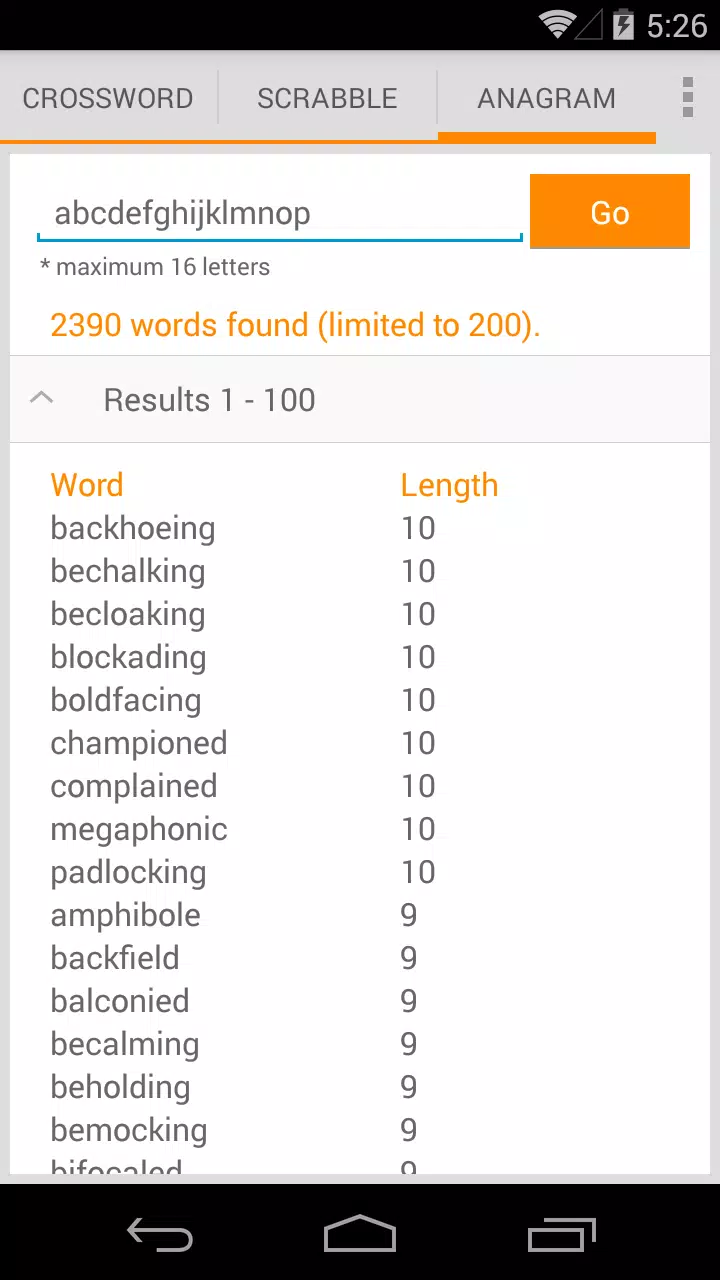Select the Anagram tab
This screenshot has height=1280, width=720.
click(546, 98)
